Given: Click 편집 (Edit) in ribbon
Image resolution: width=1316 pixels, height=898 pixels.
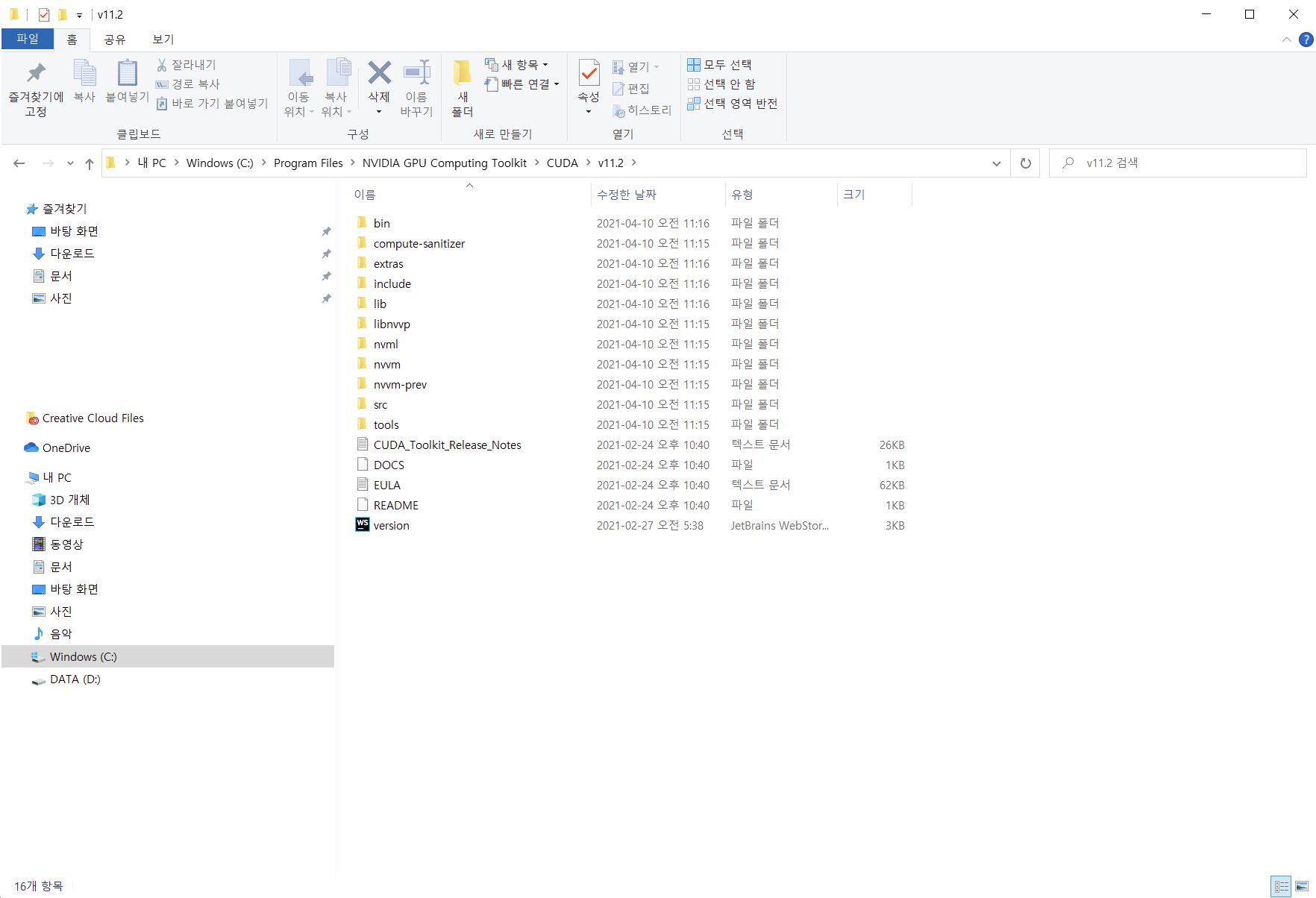Looking at the screenshot, I should [x=631, y=89].
